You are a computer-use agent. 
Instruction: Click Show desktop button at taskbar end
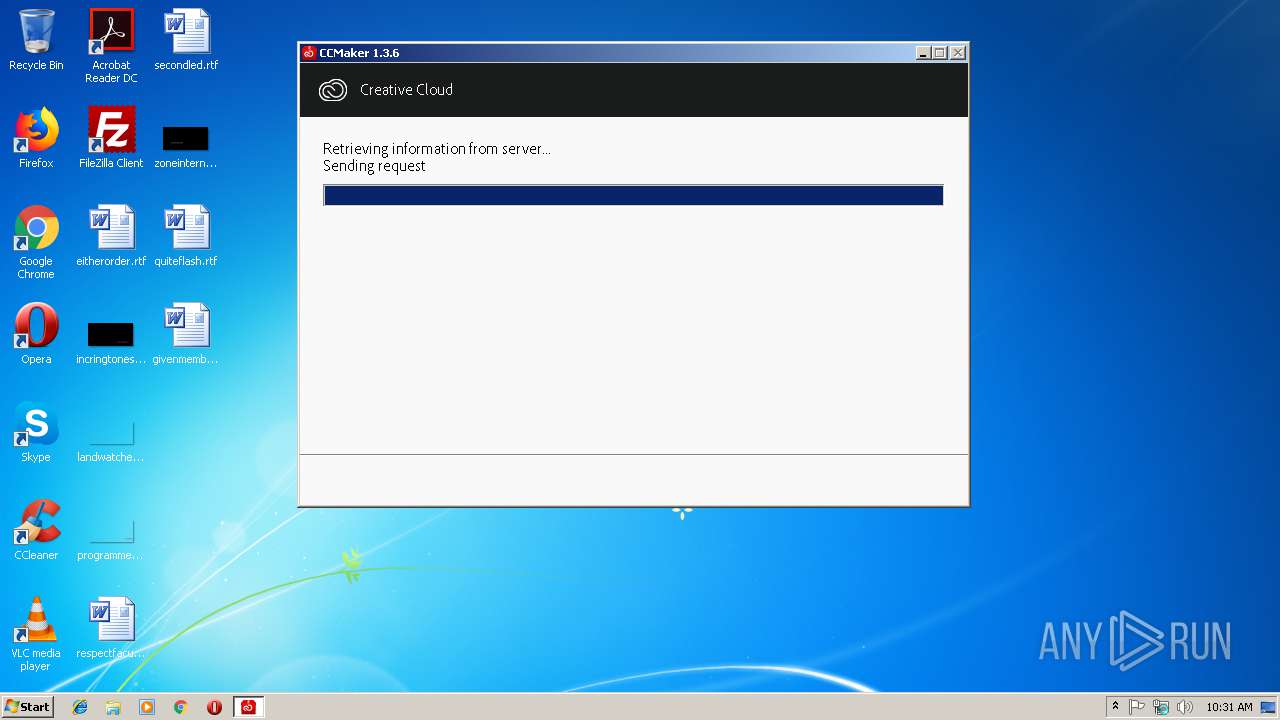(x=1268, y=707)
